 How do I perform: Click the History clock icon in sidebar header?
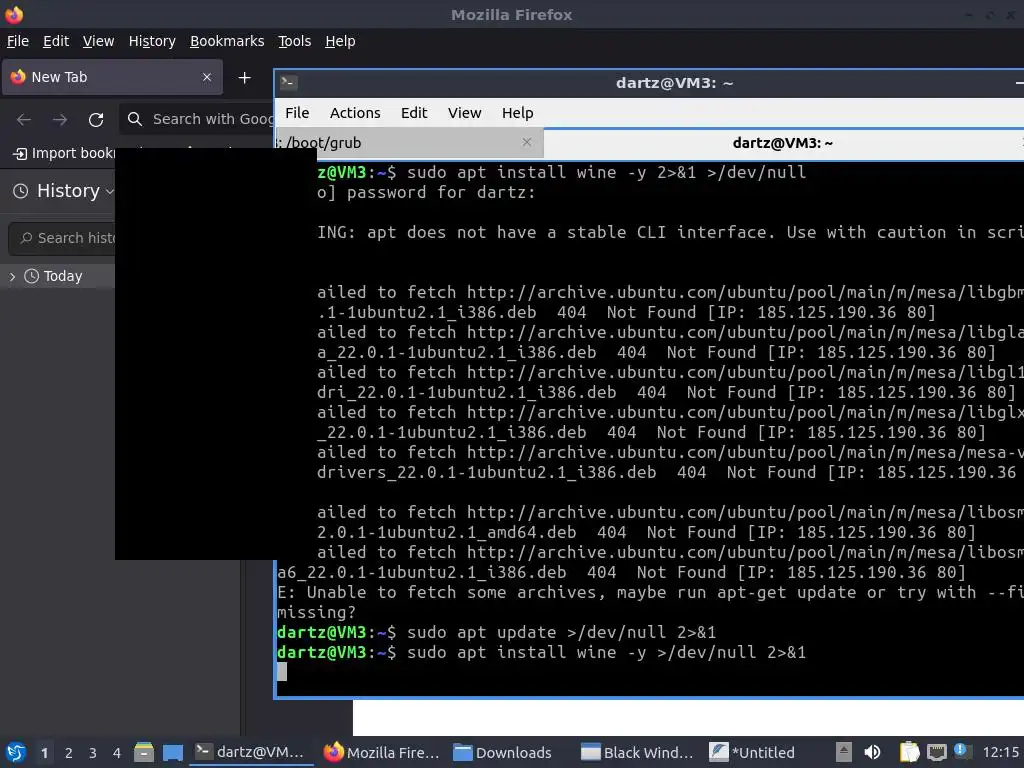click(x=21, y=191)
